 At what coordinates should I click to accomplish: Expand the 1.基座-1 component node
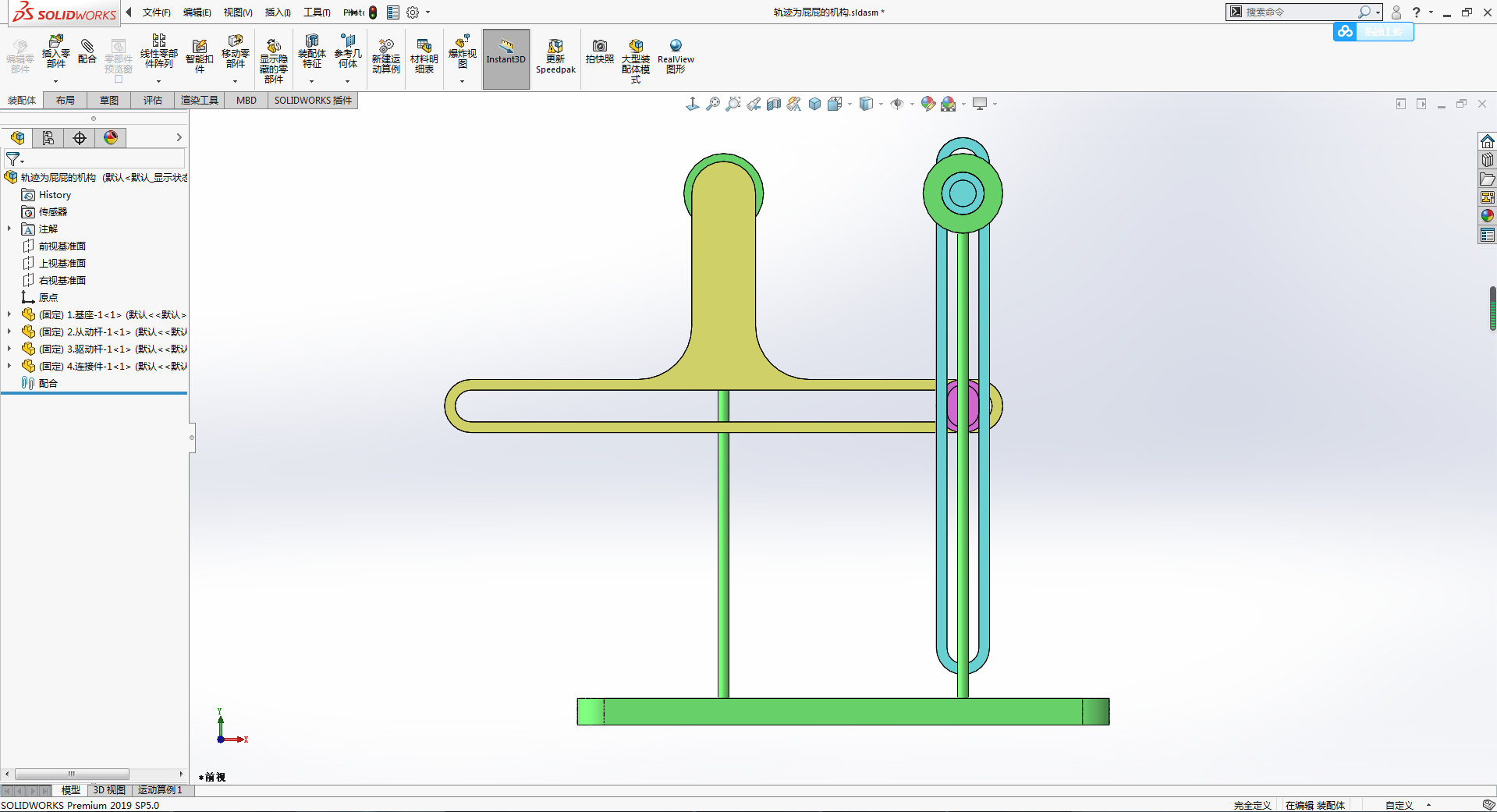coord(9,314)
